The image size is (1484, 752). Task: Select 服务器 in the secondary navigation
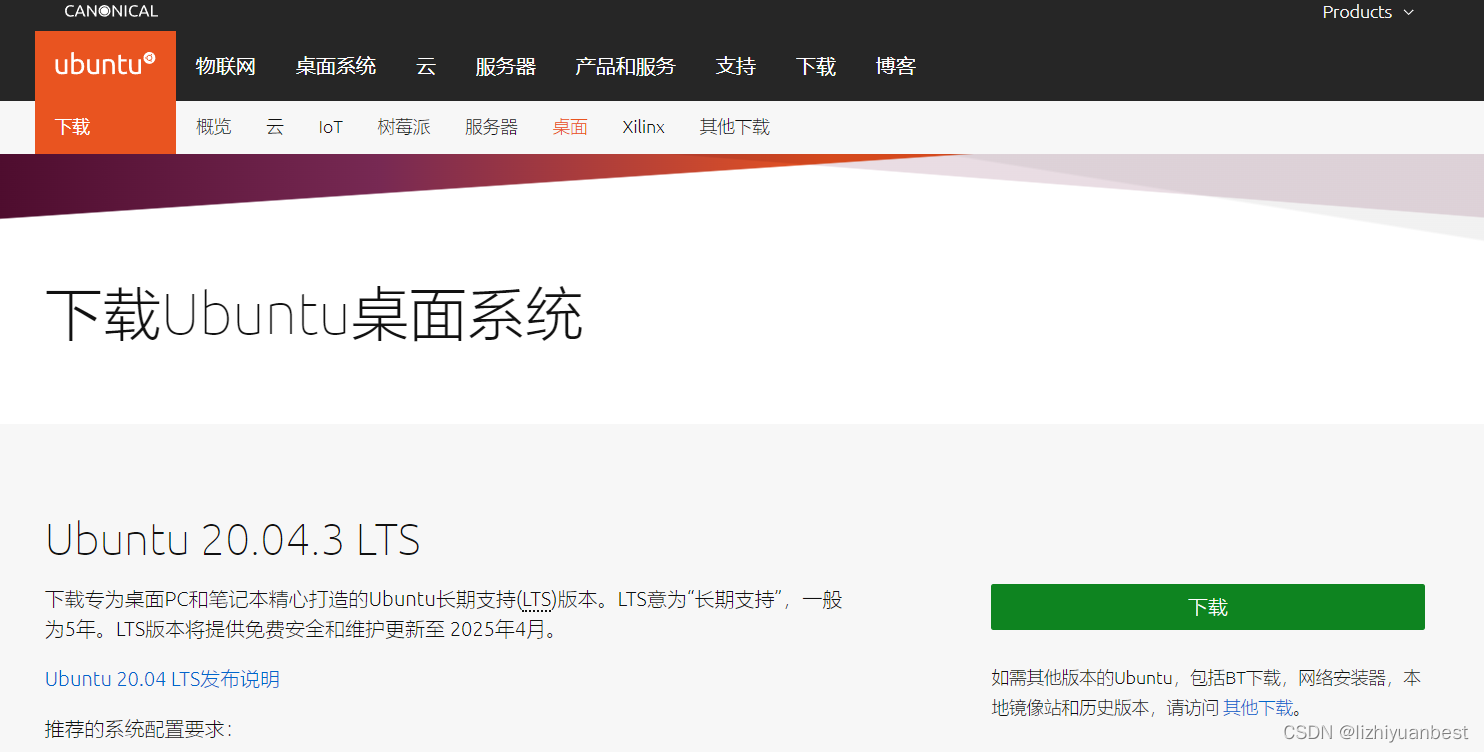(x=492, y=127)
